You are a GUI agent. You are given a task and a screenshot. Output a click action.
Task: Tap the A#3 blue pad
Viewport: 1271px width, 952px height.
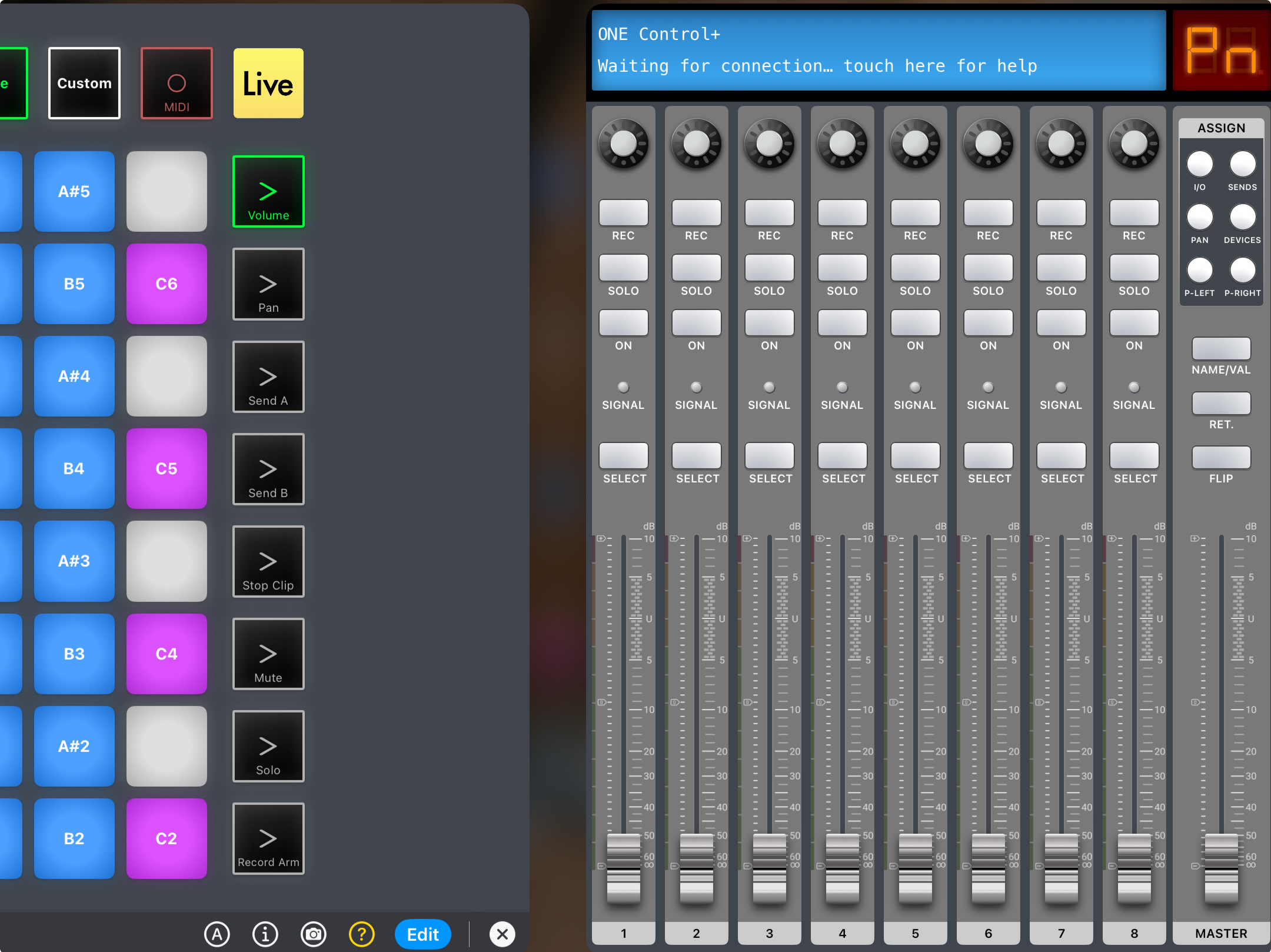tap(74, 561)
